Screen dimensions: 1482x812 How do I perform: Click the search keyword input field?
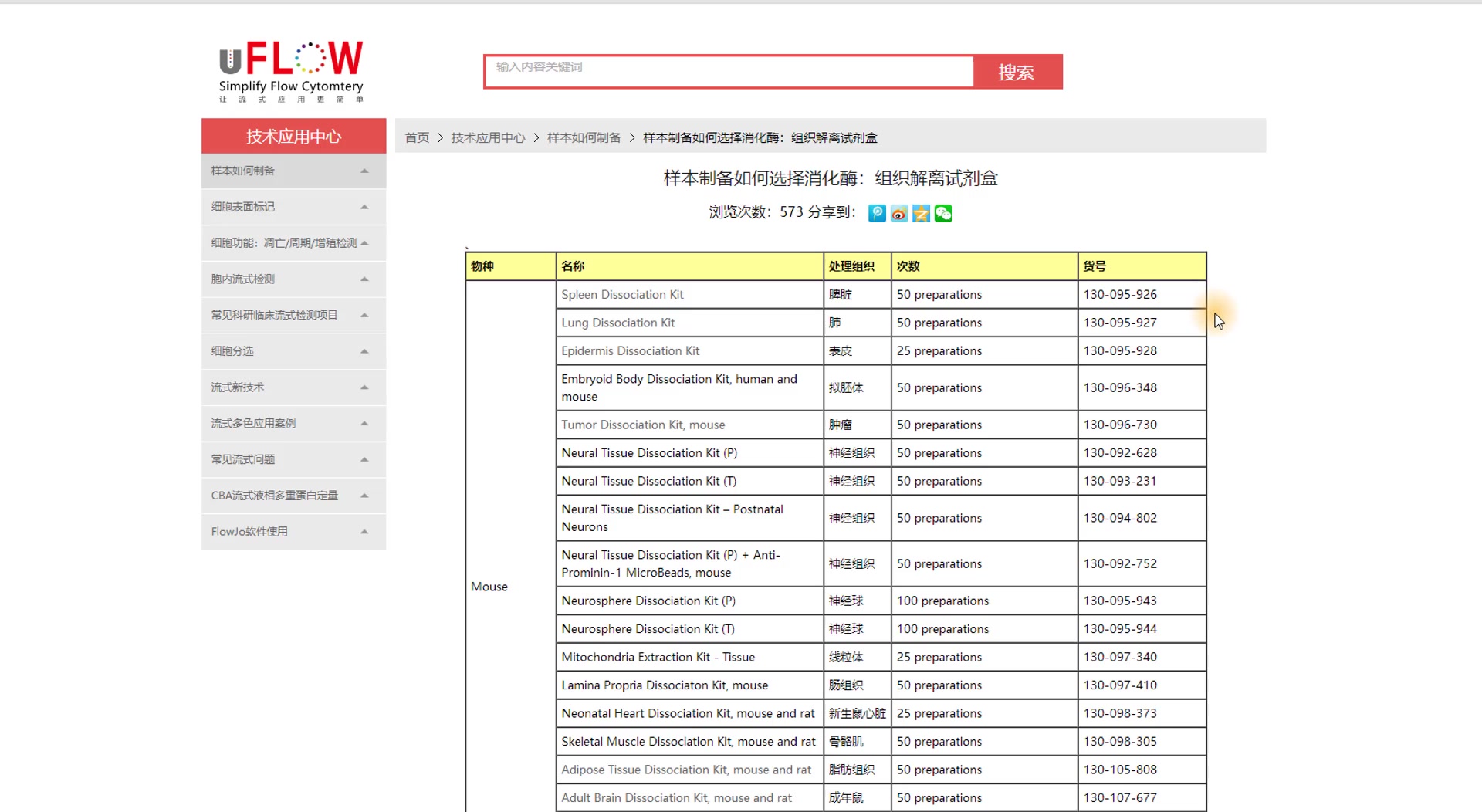[729, 71]
